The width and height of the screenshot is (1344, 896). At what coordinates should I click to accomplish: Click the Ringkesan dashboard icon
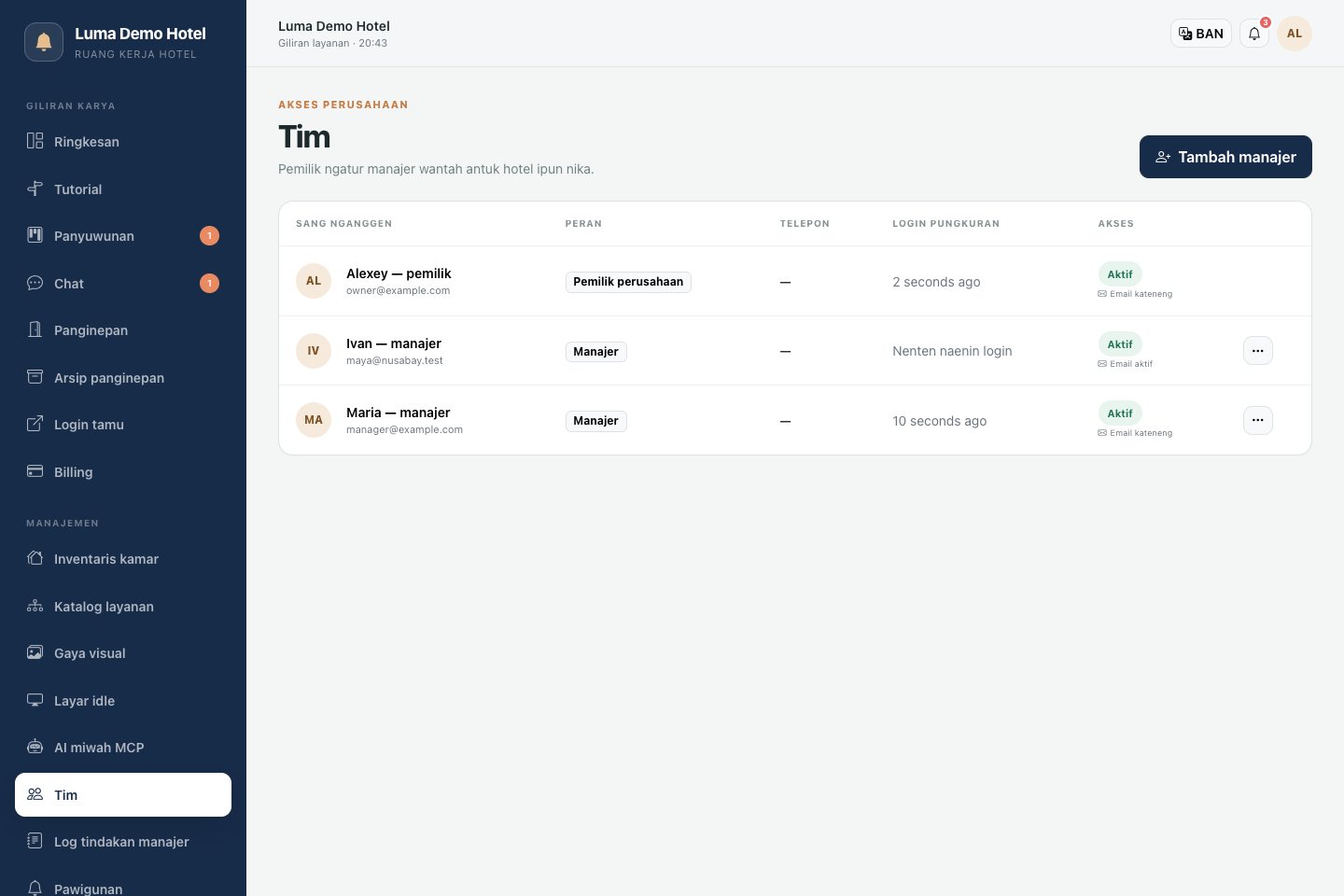pos(35,141)
